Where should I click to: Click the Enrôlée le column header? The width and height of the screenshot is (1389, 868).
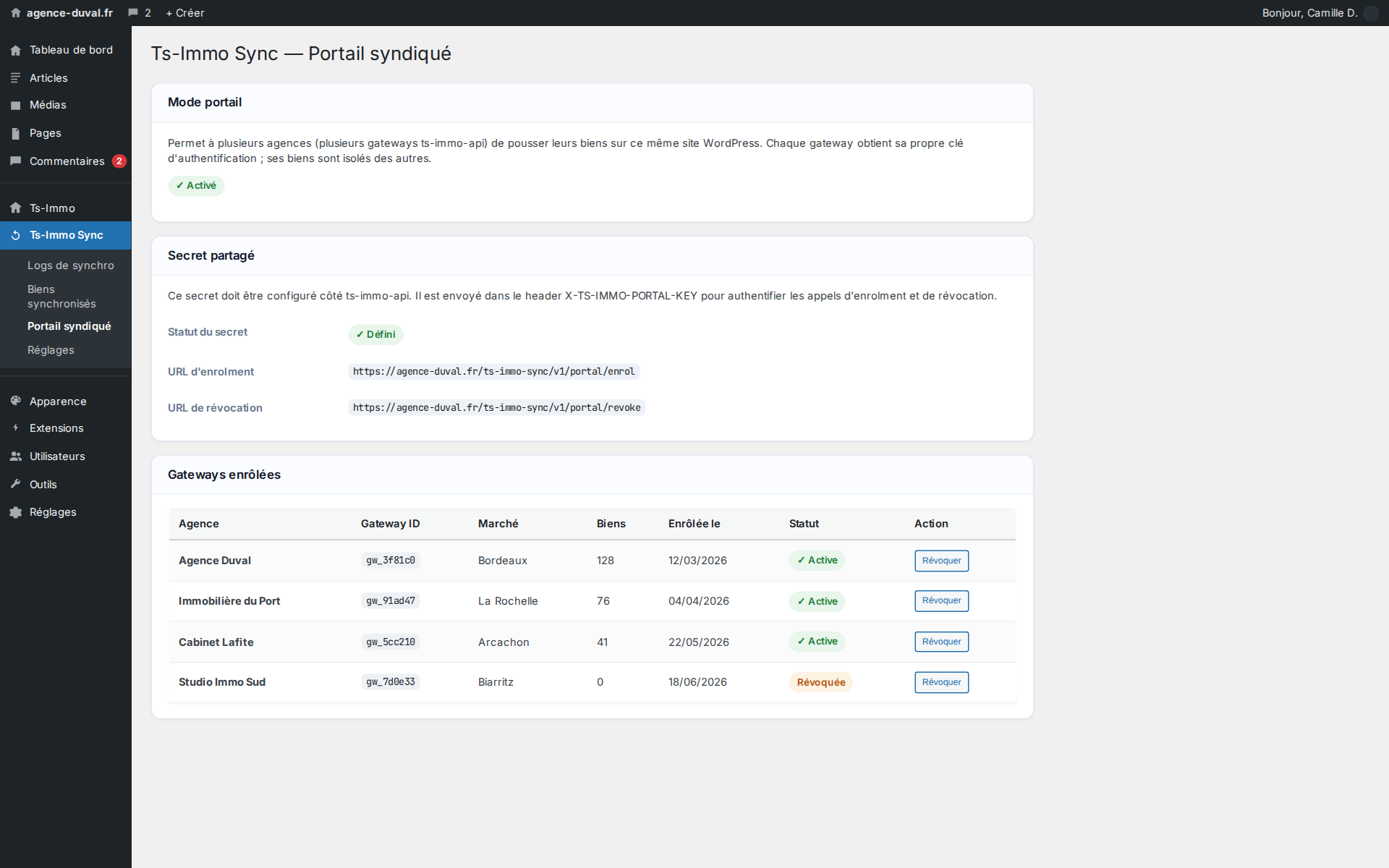tap(694, 524)
